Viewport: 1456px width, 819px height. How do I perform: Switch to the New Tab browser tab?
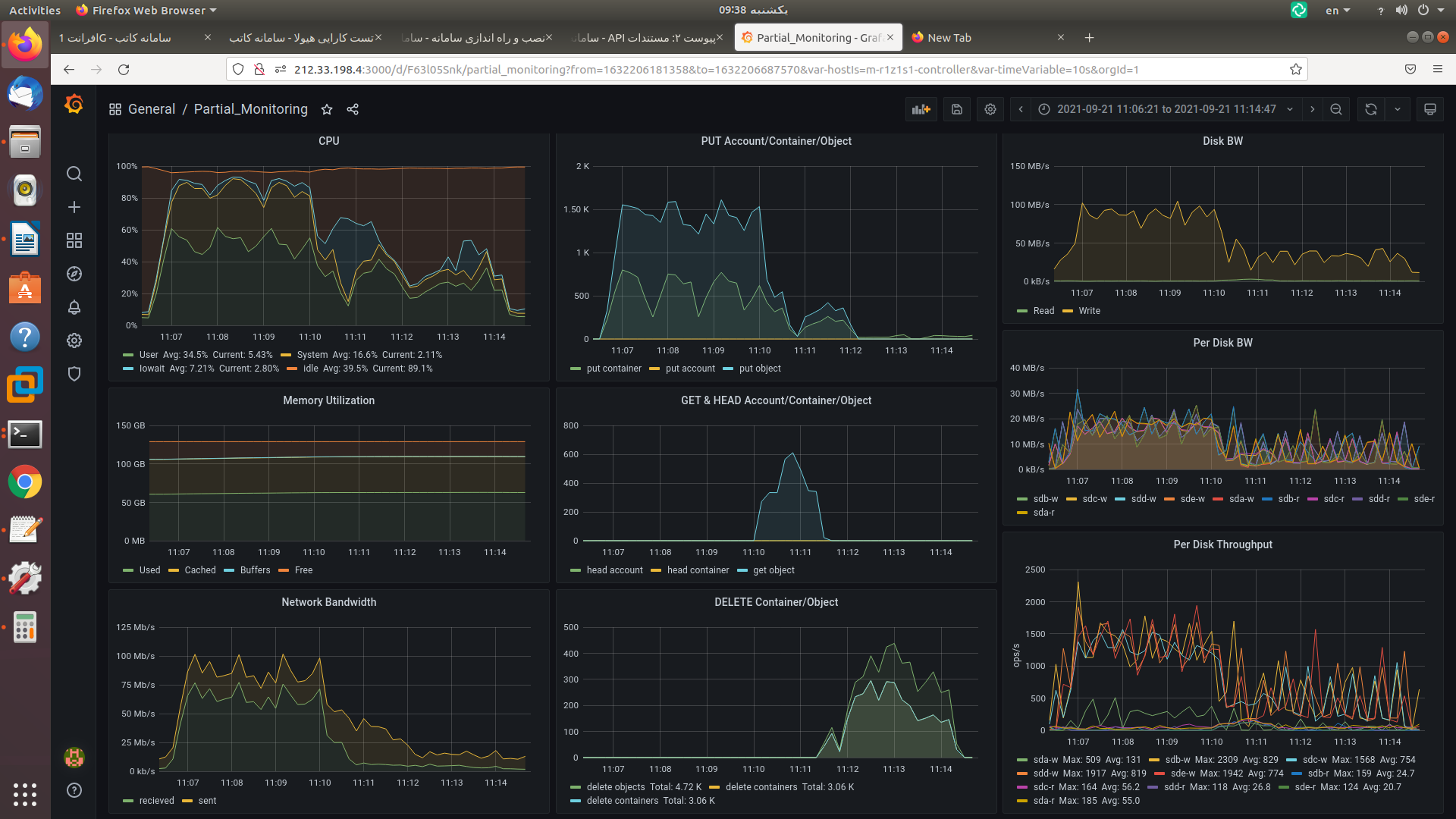coord(949,37)
